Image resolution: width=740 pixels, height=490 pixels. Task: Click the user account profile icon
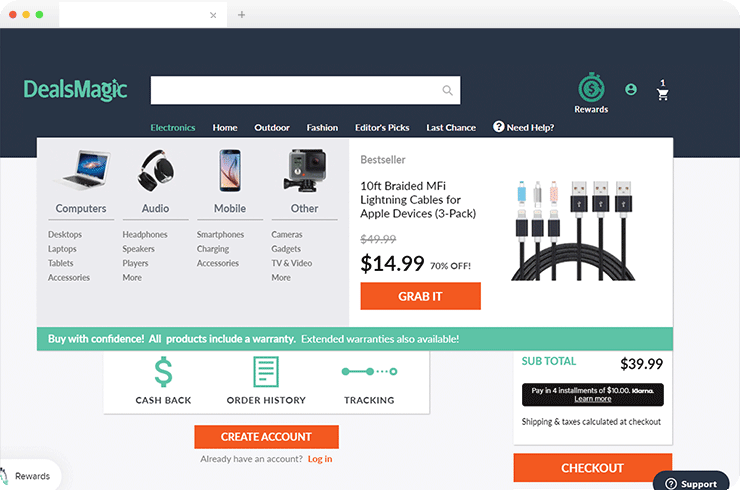pyautogui.click(x=631, y=89)
